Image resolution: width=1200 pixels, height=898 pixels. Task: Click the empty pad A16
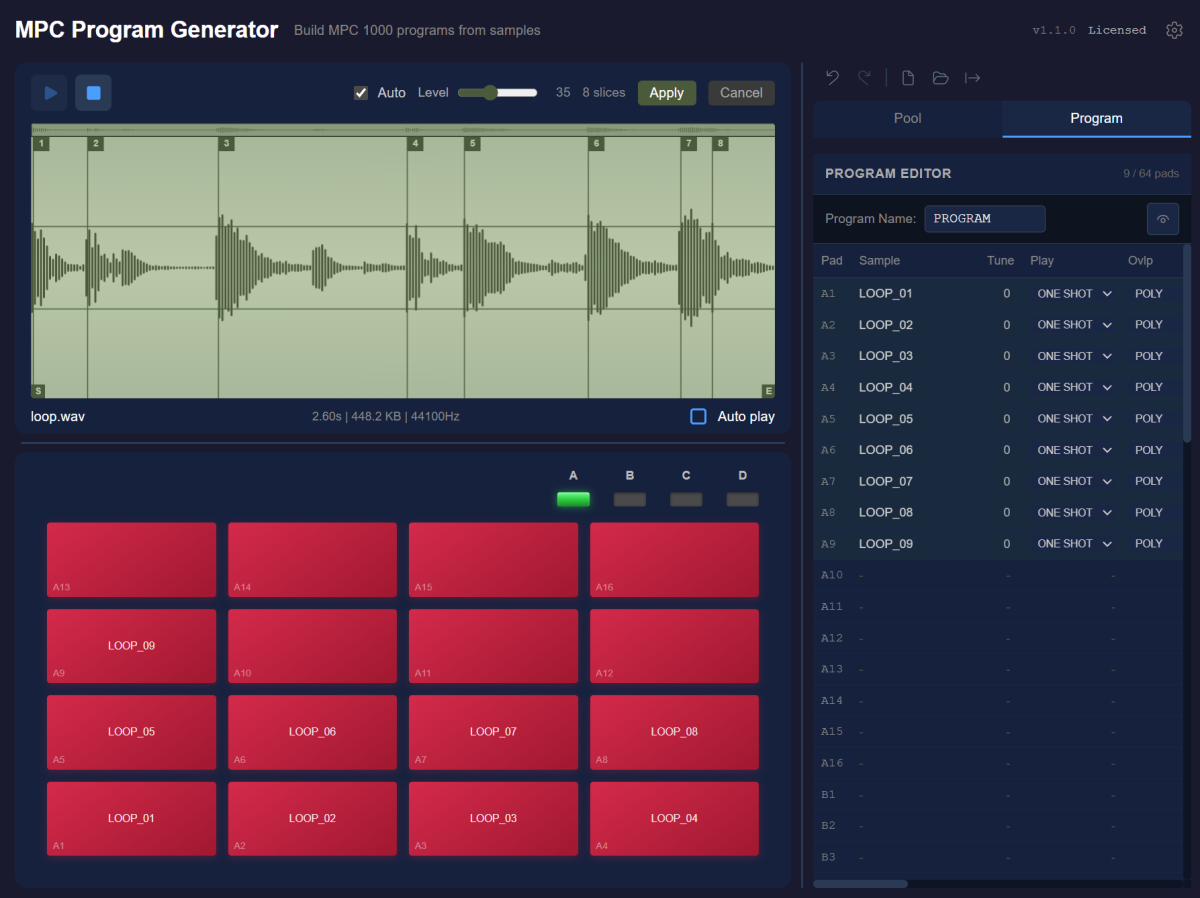point(674,559)
